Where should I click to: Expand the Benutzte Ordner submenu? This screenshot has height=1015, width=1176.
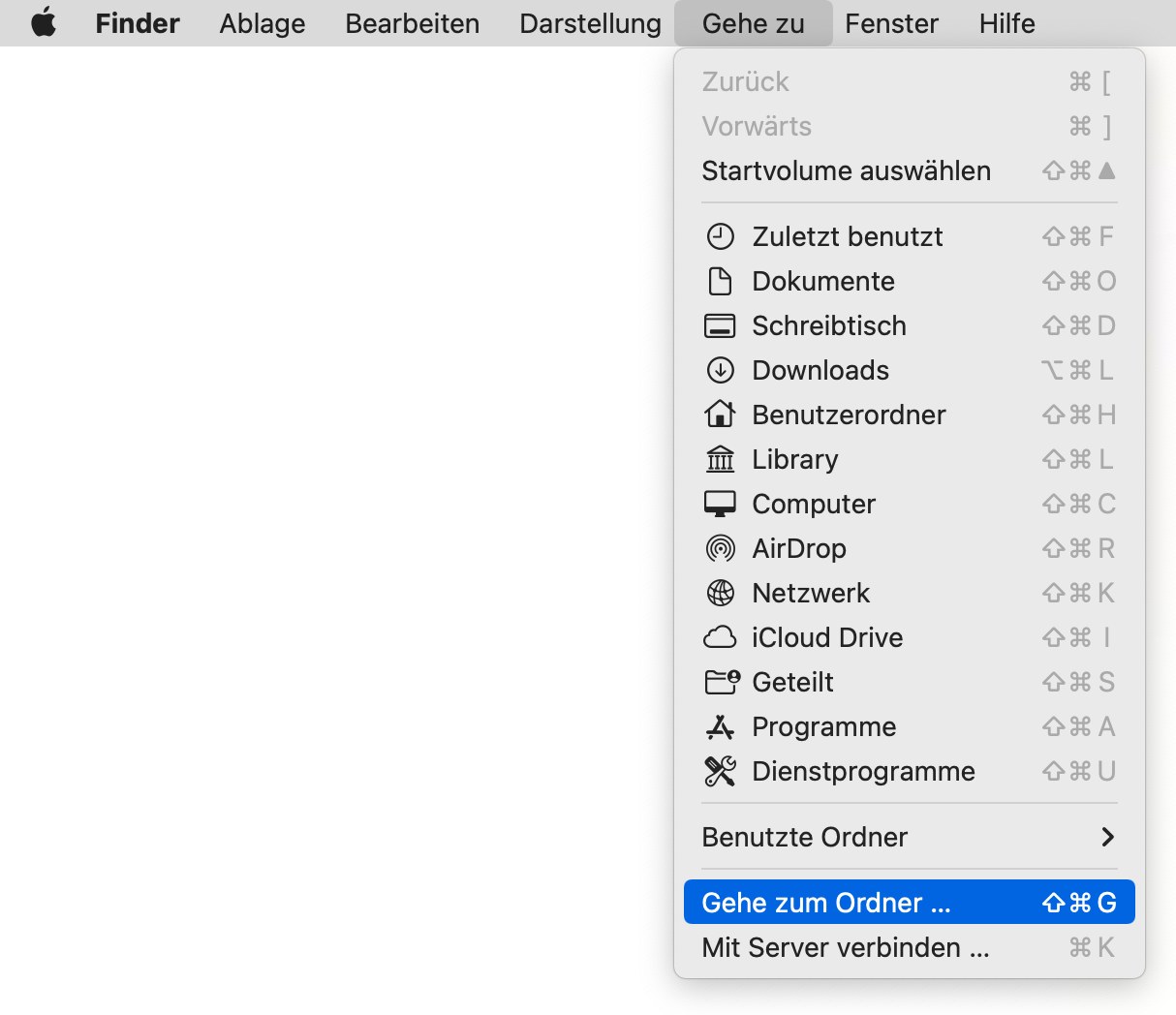click(x=1107, y=837)
